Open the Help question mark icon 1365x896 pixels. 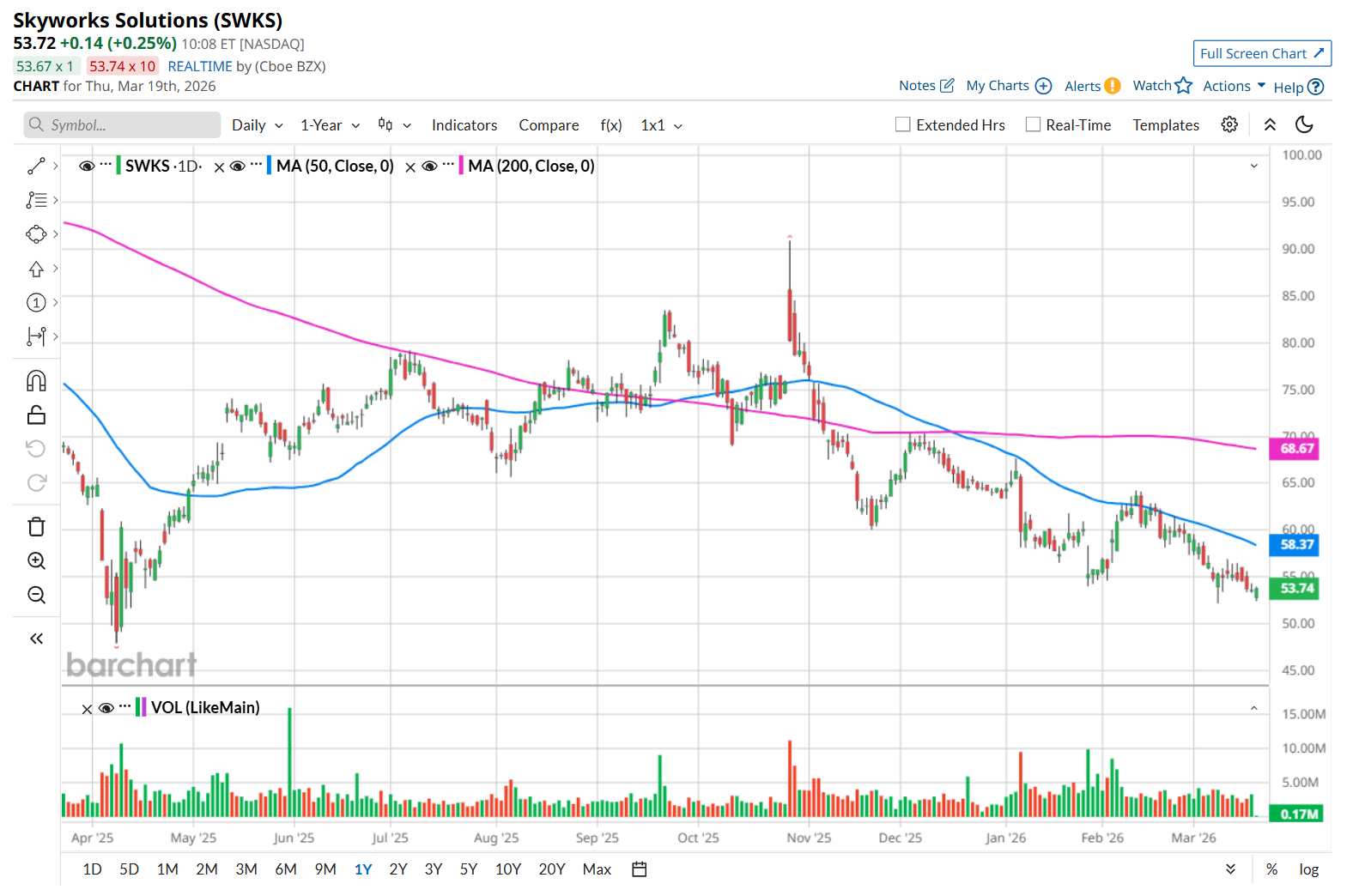point(1315,87)
